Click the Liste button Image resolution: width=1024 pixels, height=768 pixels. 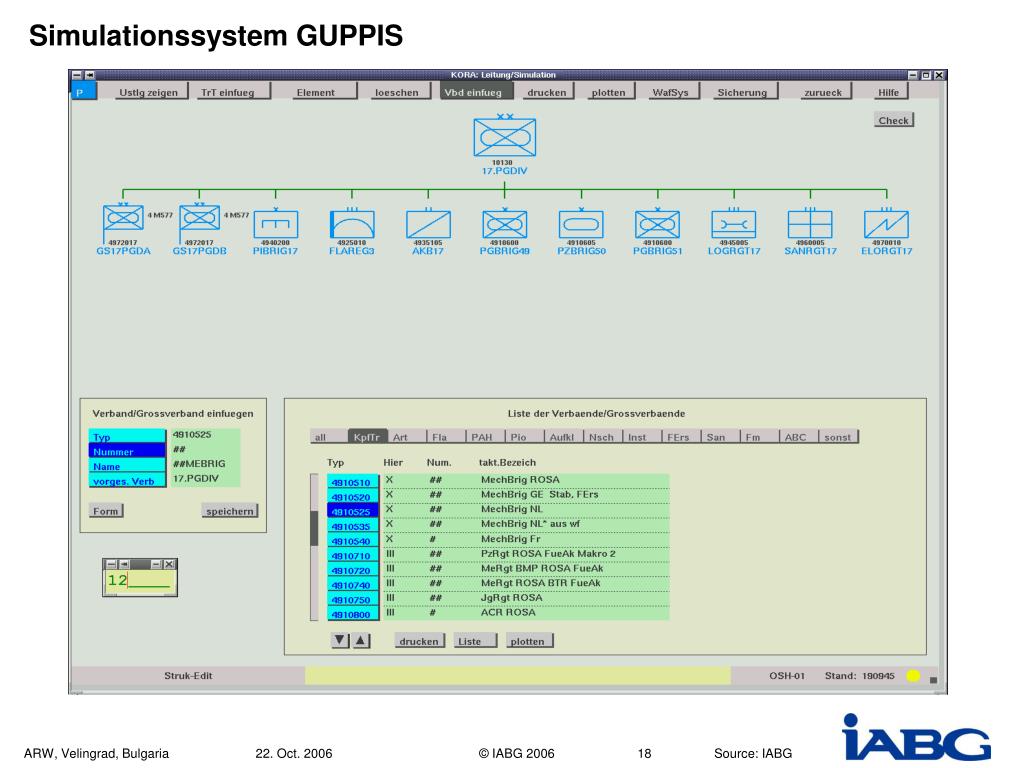[475, 641]
